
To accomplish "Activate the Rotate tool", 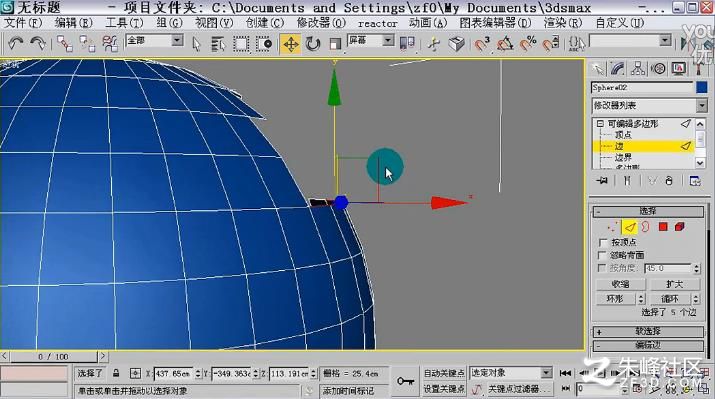I will coord(313,44).
